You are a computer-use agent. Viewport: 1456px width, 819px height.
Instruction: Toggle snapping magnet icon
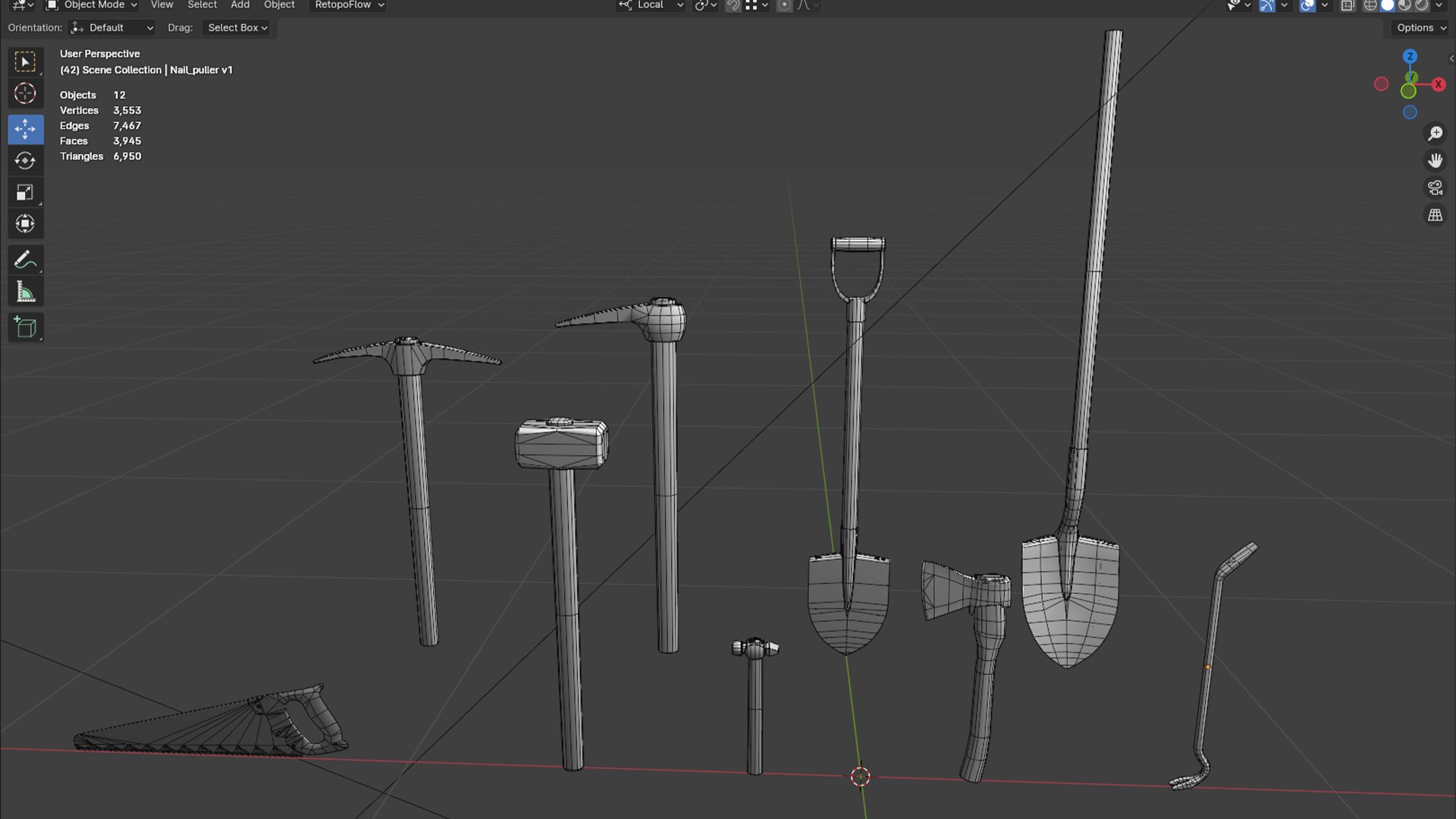[733, 5]
